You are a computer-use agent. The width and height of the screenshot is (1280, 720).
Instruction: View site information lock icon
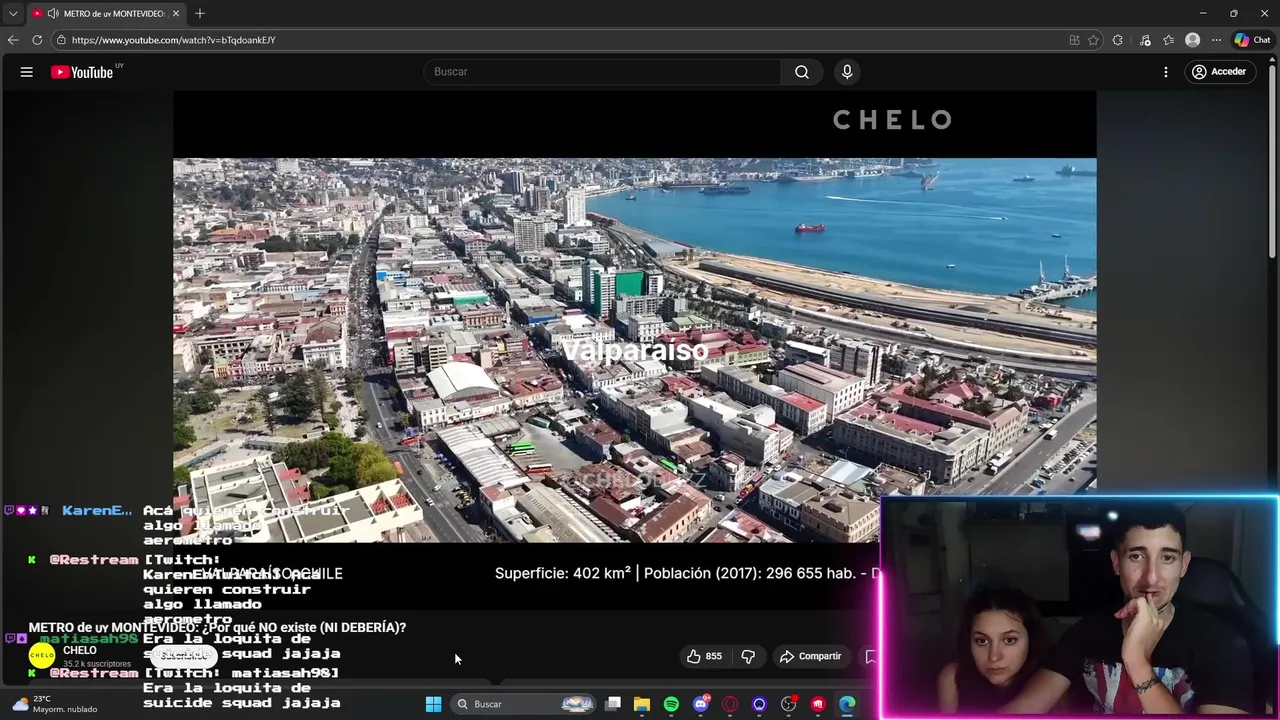pyautogui.click(x=61, y=40)
